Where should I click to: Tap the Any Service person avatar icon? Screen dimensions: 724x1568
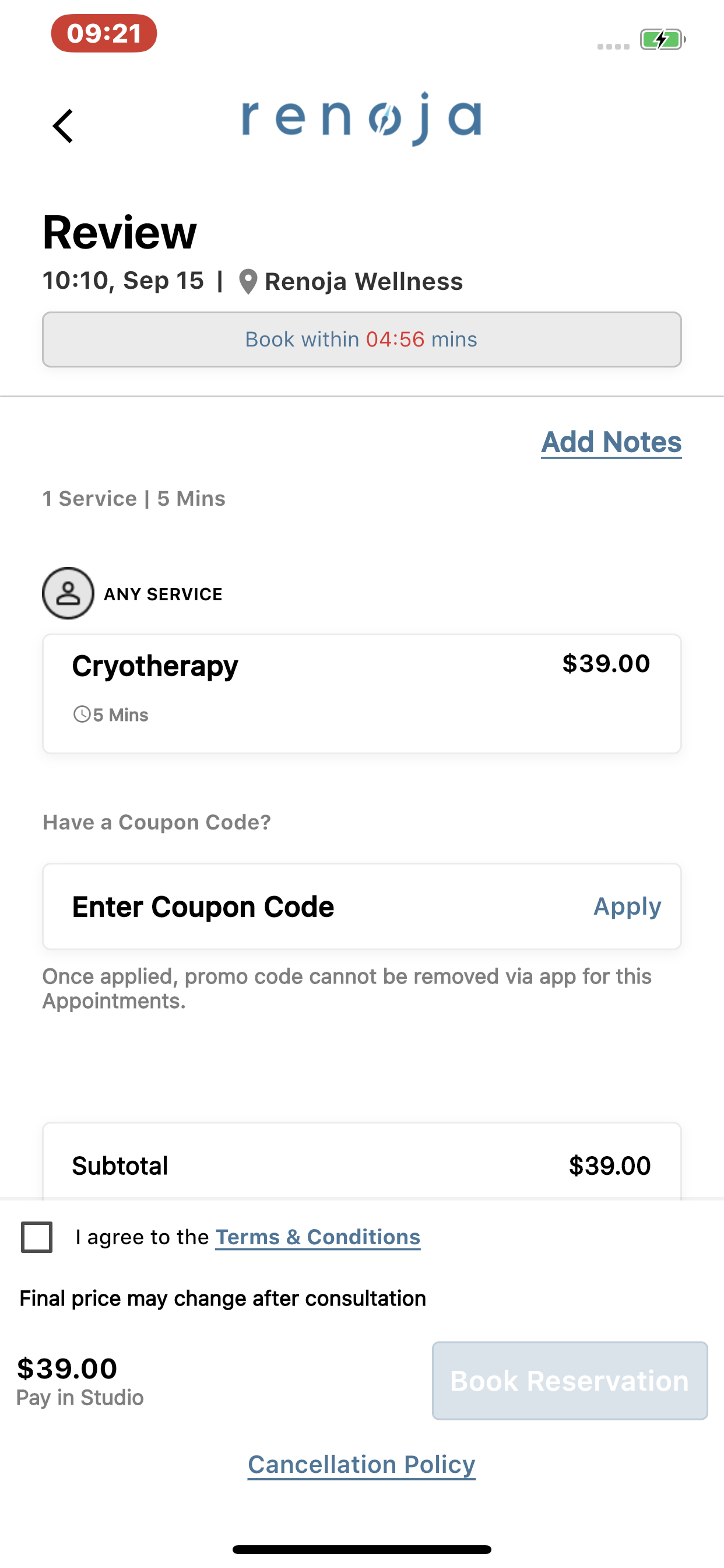(68, 593)
